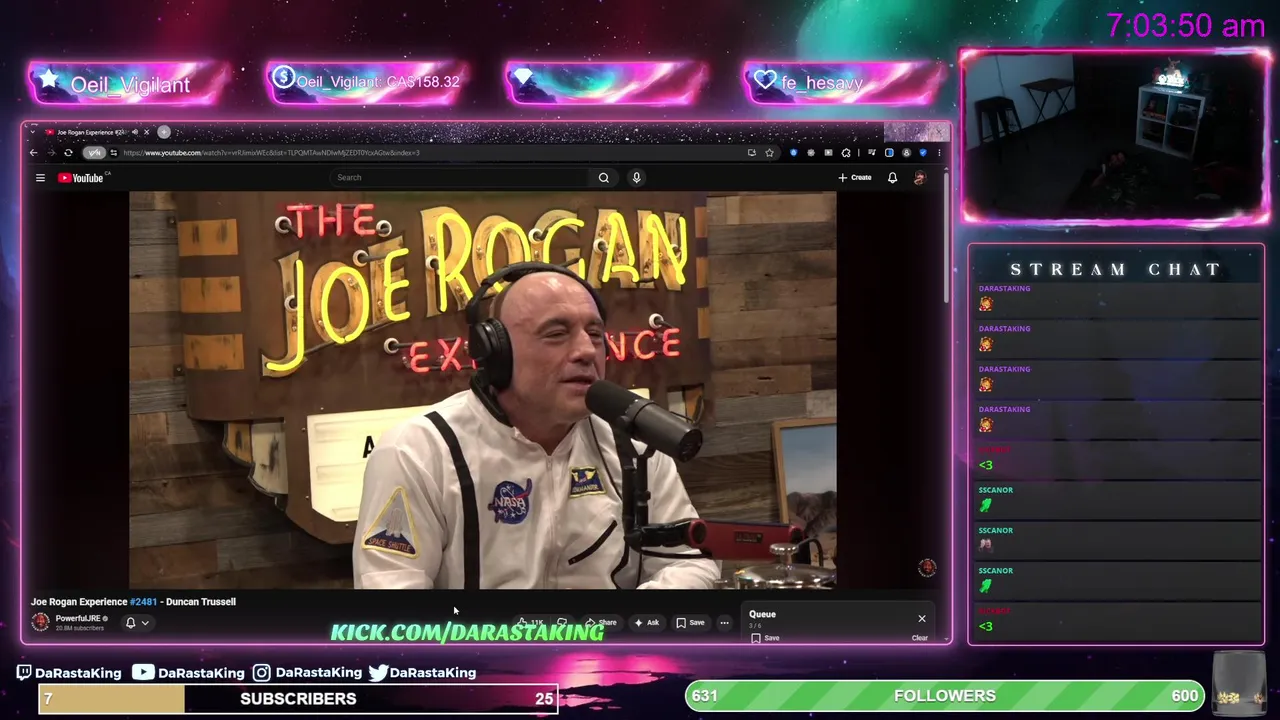
Task: Click the Ask button below video
Action: pos(646,623)
